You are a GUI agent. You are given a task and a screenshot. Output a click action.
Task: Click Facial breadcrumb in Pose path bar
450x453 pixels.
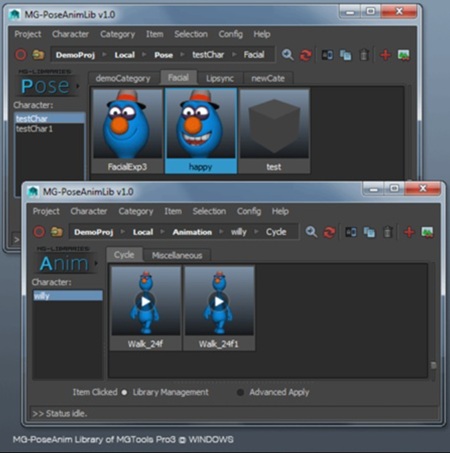[254, 55]
